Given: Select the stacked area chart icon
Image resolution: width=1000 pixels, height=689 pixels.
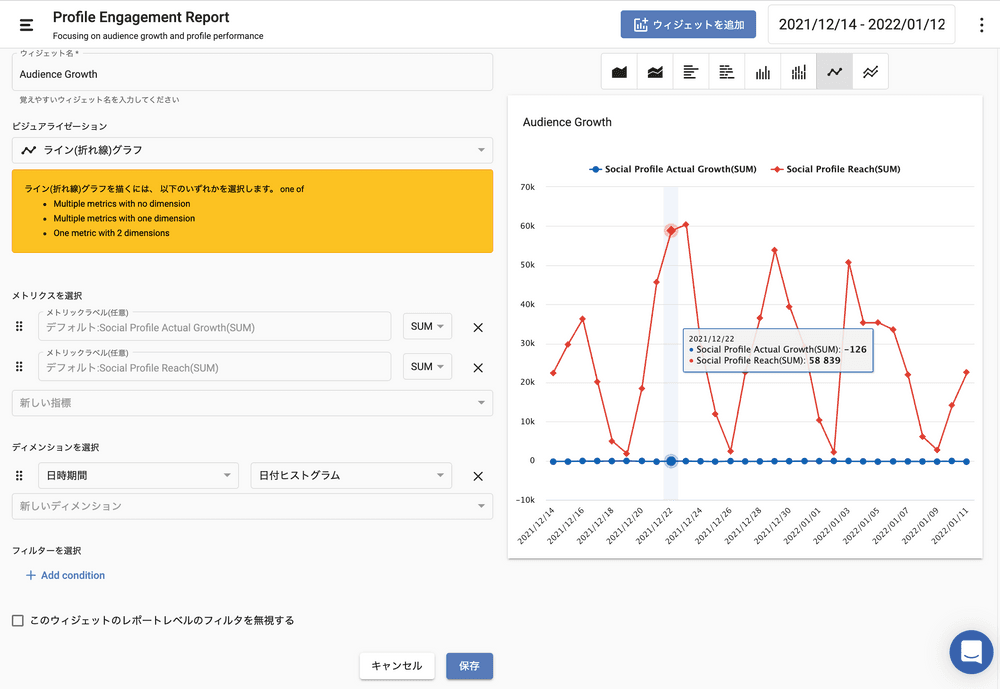Looking at the screenshot, I should click(x=655, y=72).
